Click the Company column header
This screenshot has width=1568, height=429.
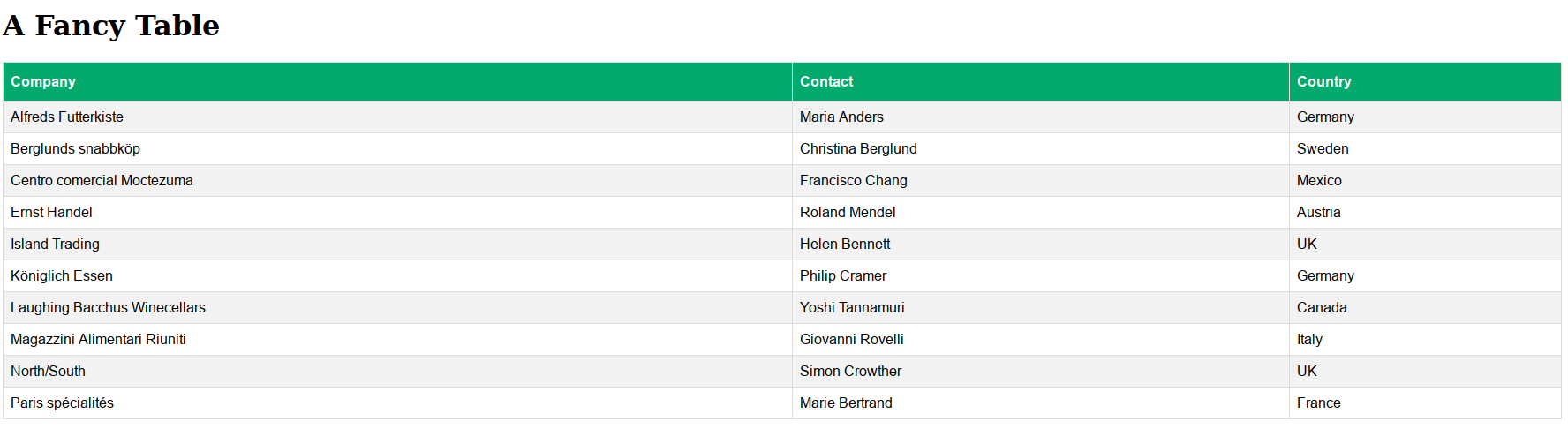pyautogui.click(x=43, y=81)
